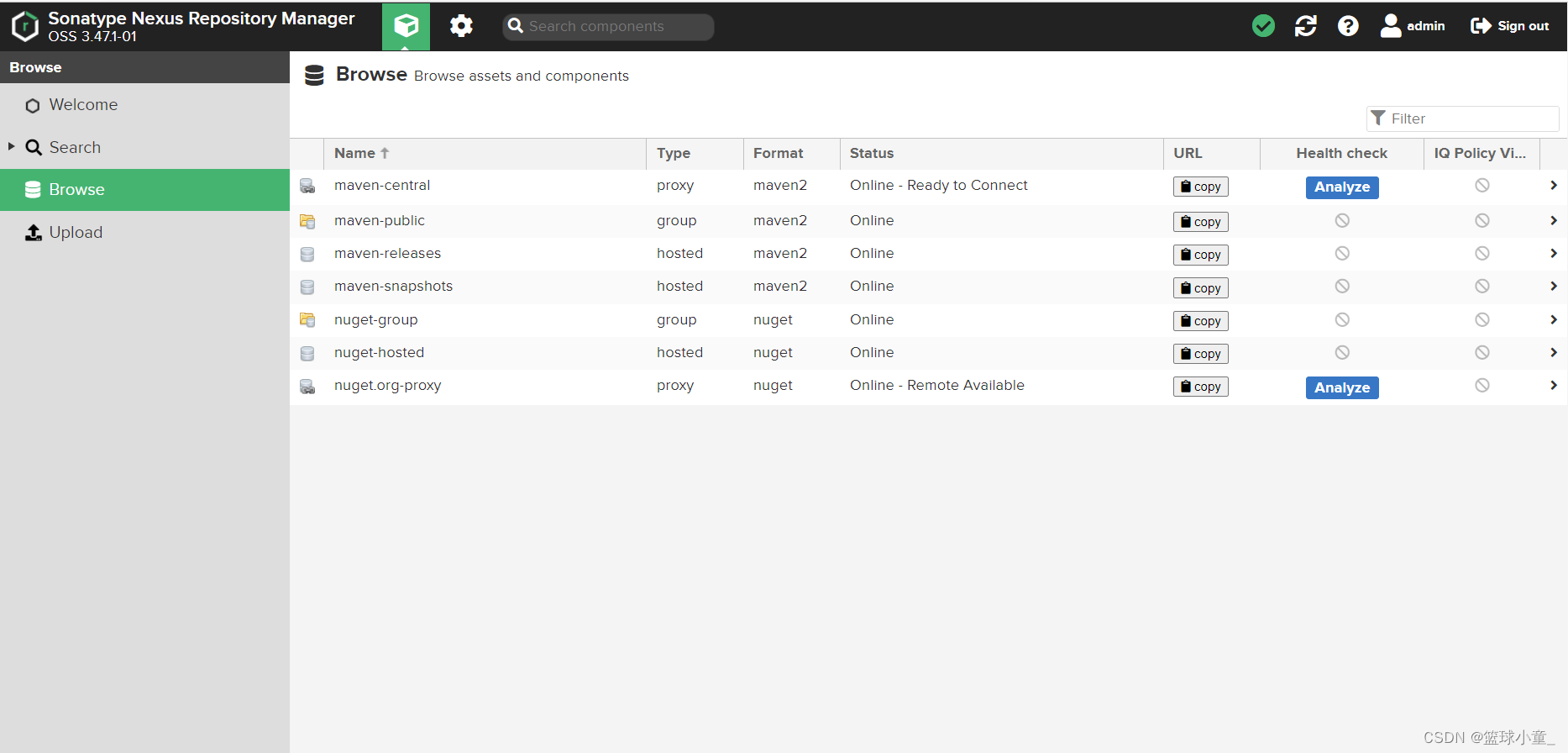The width and height of the screenshot is (1568, 753).
Task: Click maven-snapshots IQ policy disabled icon
Action: coord(1482,286)
